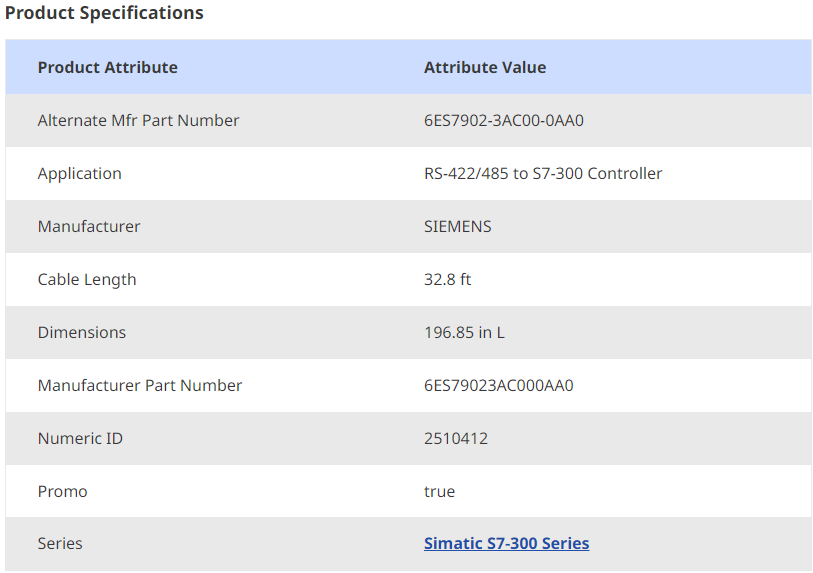Click the Manufacturer attribute label
This screenshot has height=573, width=813.
(89, 227)
